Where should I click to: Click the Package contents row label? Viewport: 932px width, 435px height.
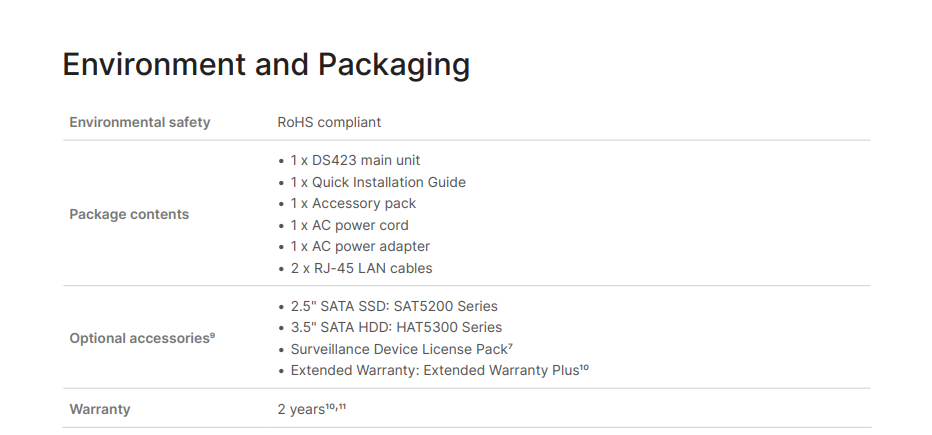pos(129,214)
